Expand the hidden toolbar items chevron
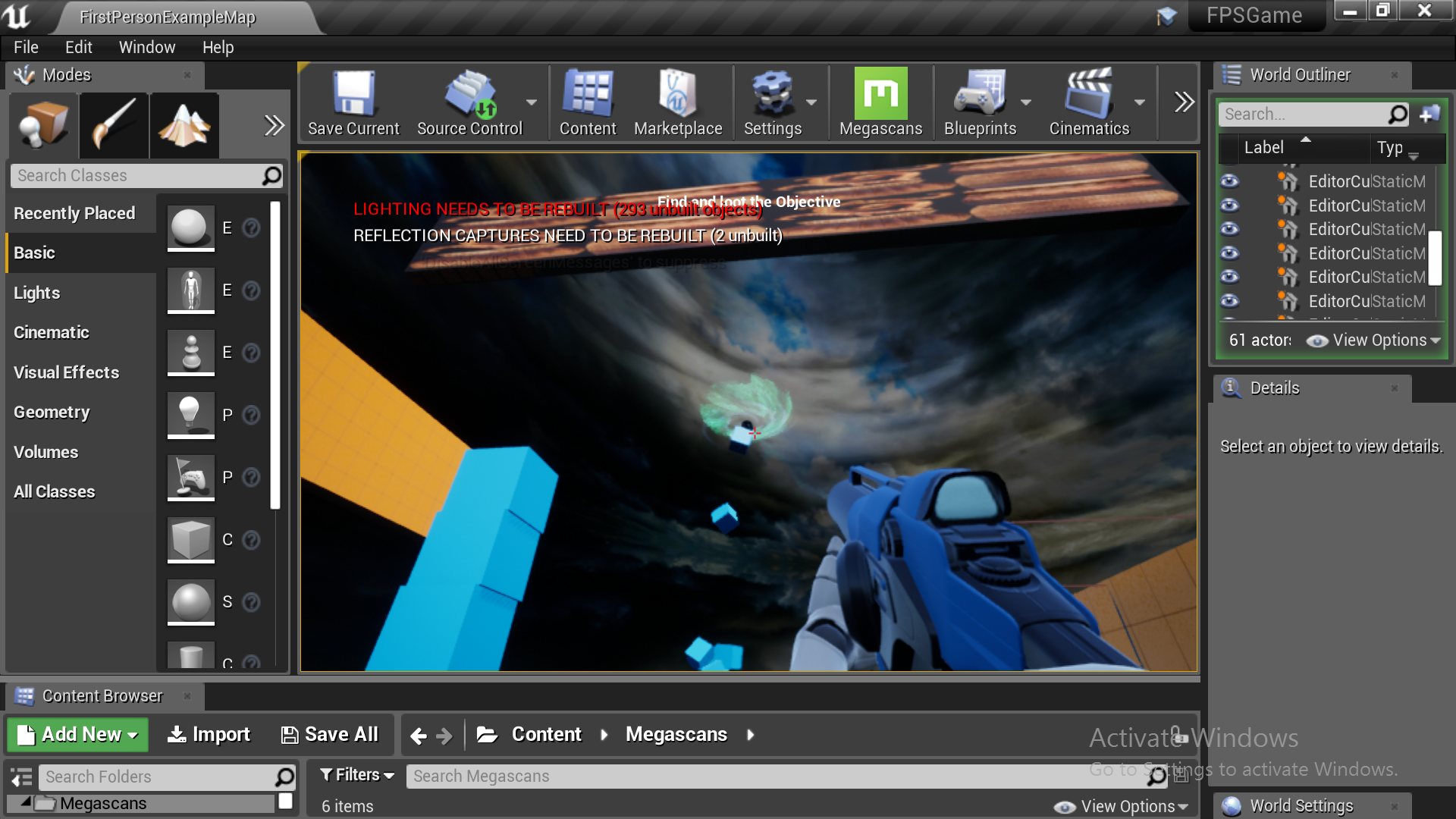 coord(1184,102)
